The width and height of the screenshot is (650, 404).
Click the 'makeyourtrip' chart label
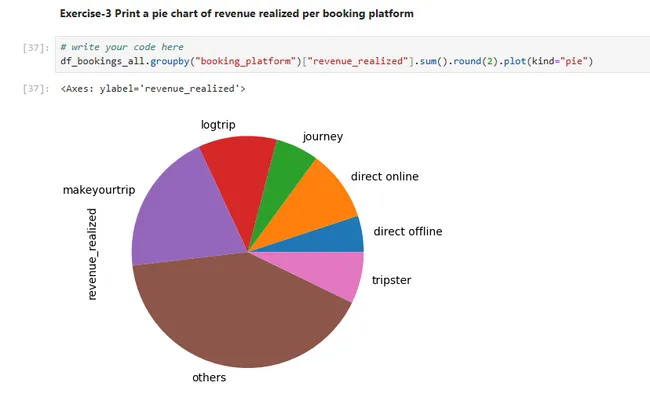(x=96, y=189)
